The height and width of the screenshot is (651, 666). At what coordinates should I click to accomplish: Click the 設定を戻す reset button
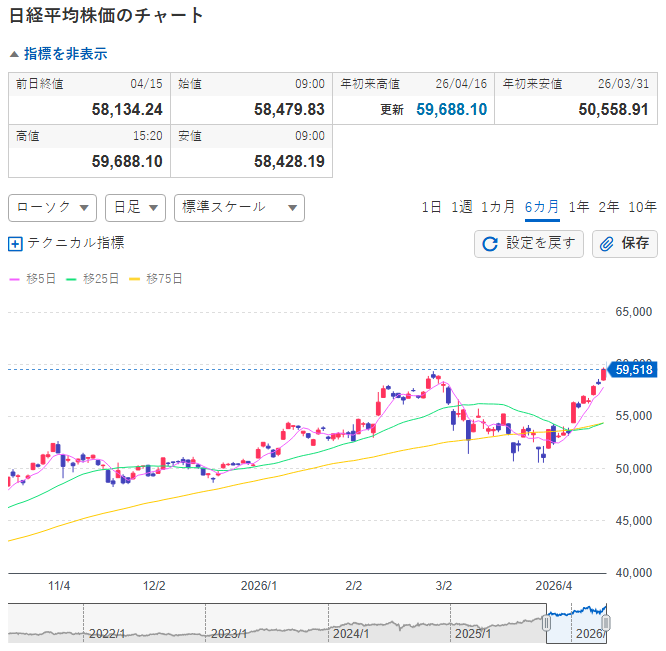529,244
